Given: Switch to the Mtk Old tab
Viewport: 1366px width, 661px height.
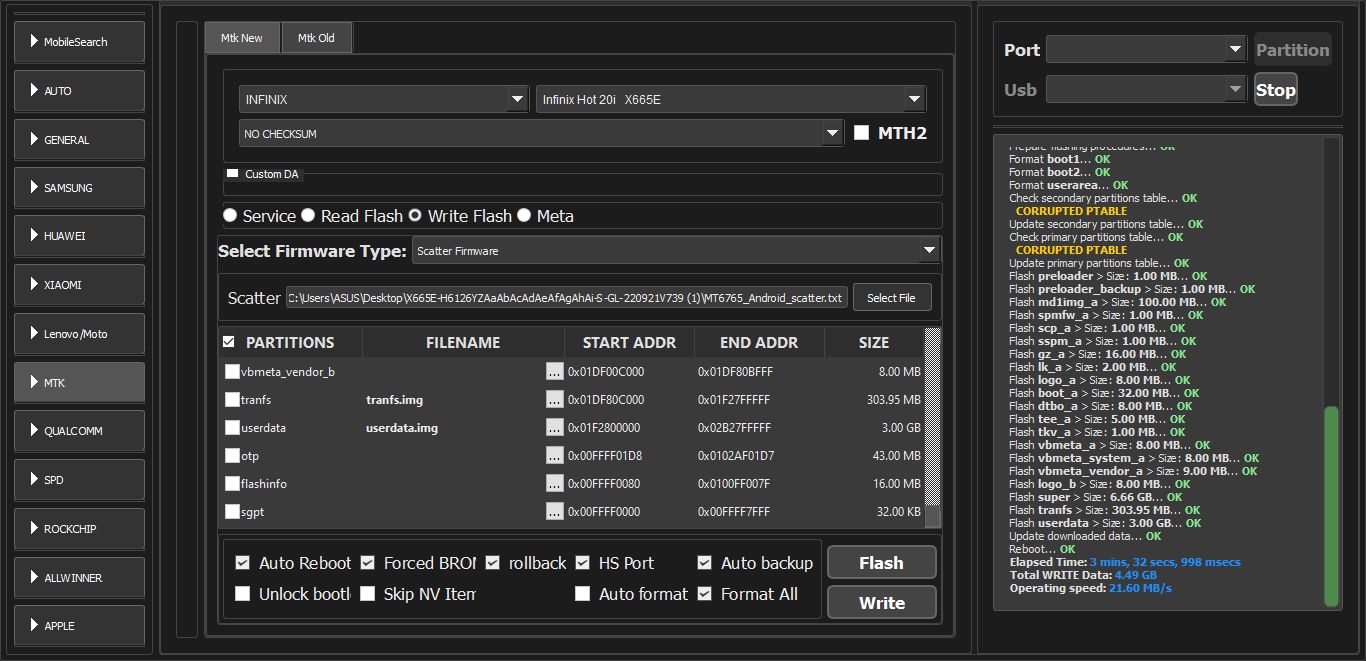Looking at the screenshot, I should click(x=316, y=38).
